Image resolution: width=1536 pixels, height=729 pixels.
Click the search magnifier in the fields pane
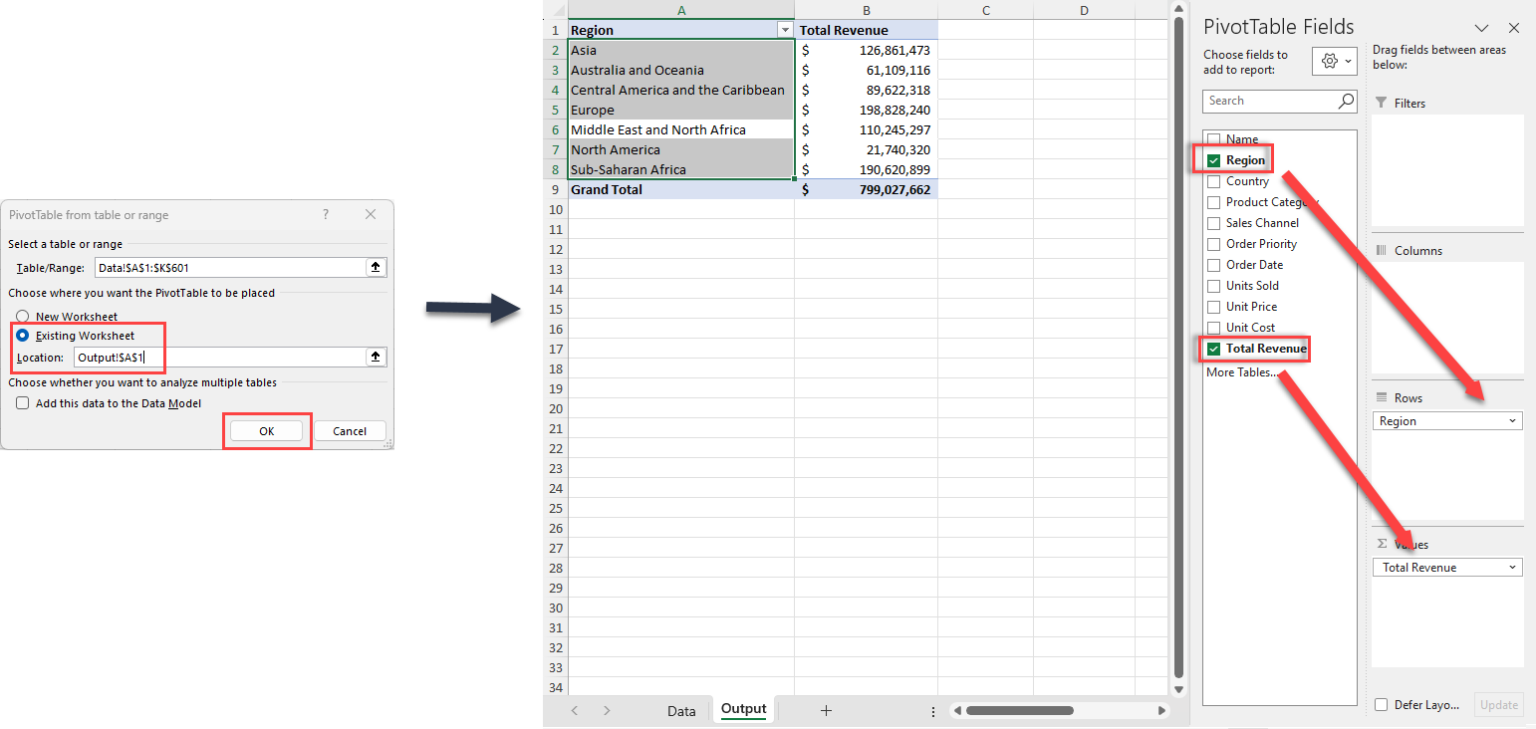[1346, 101]
